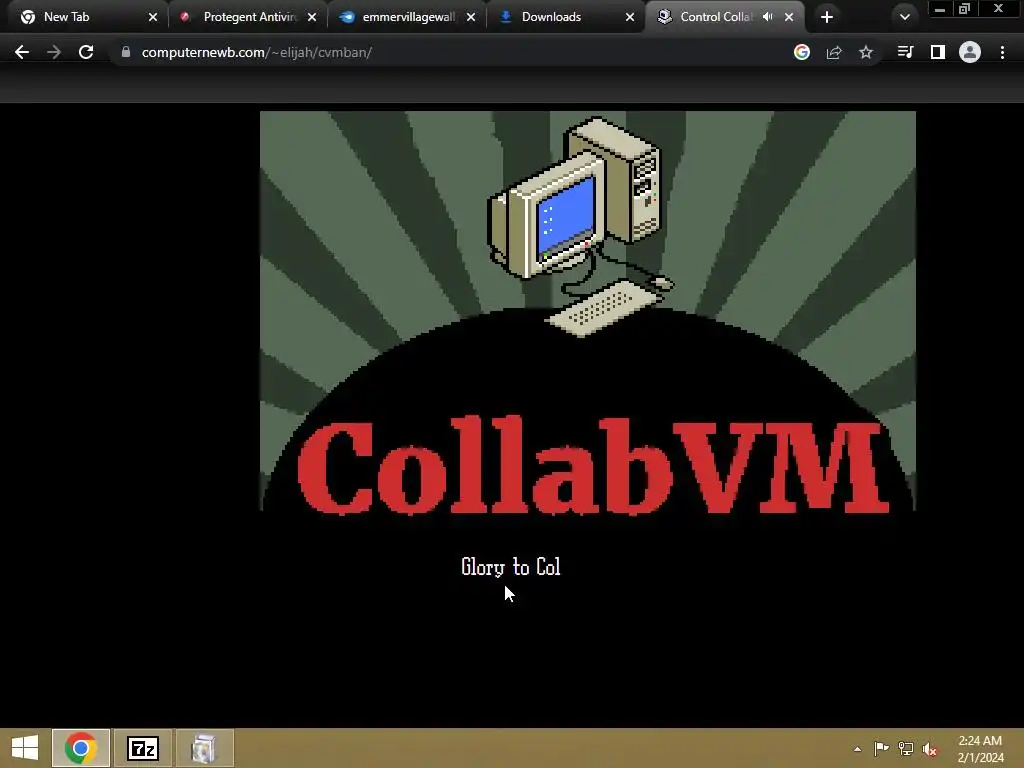Close the Protegent Antivirus tab

point(312,17)
